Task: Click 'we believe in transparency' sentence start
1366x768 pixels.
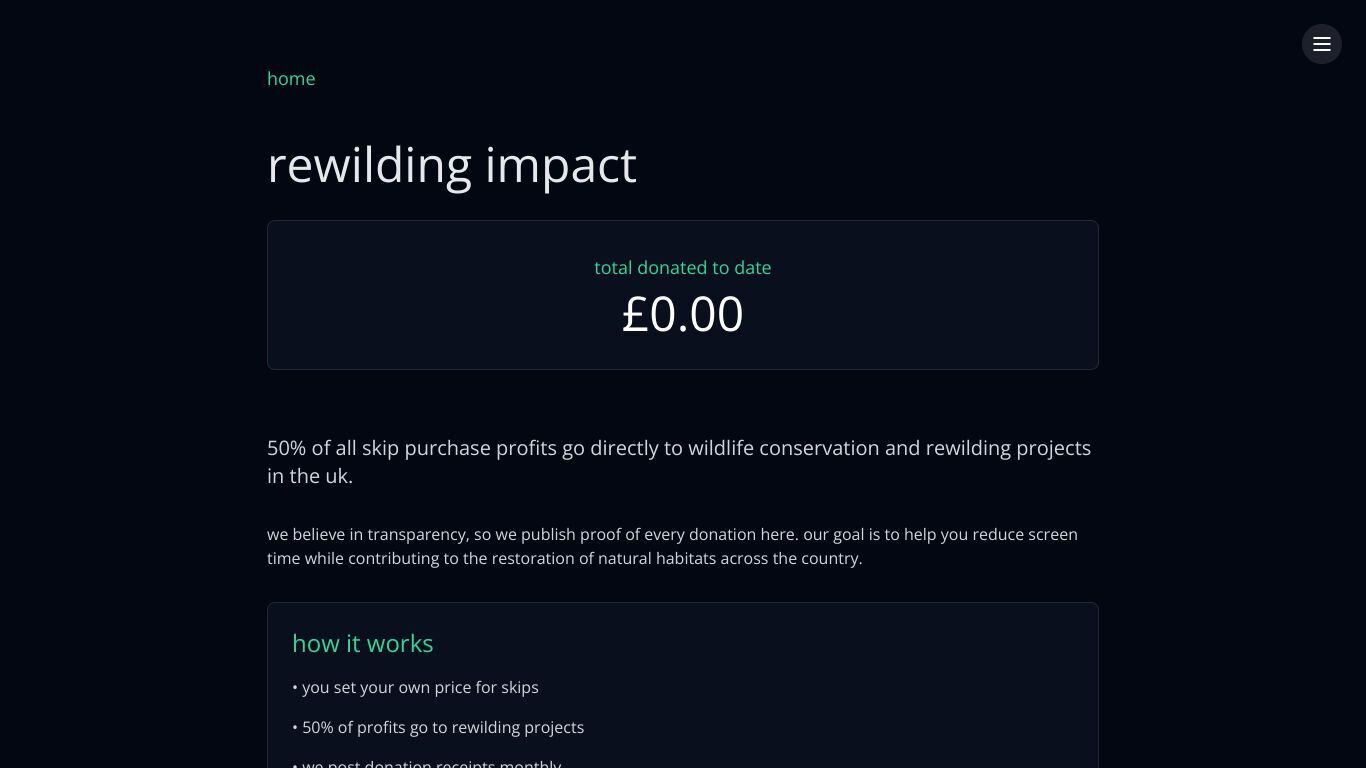Action: click(367, 534)
